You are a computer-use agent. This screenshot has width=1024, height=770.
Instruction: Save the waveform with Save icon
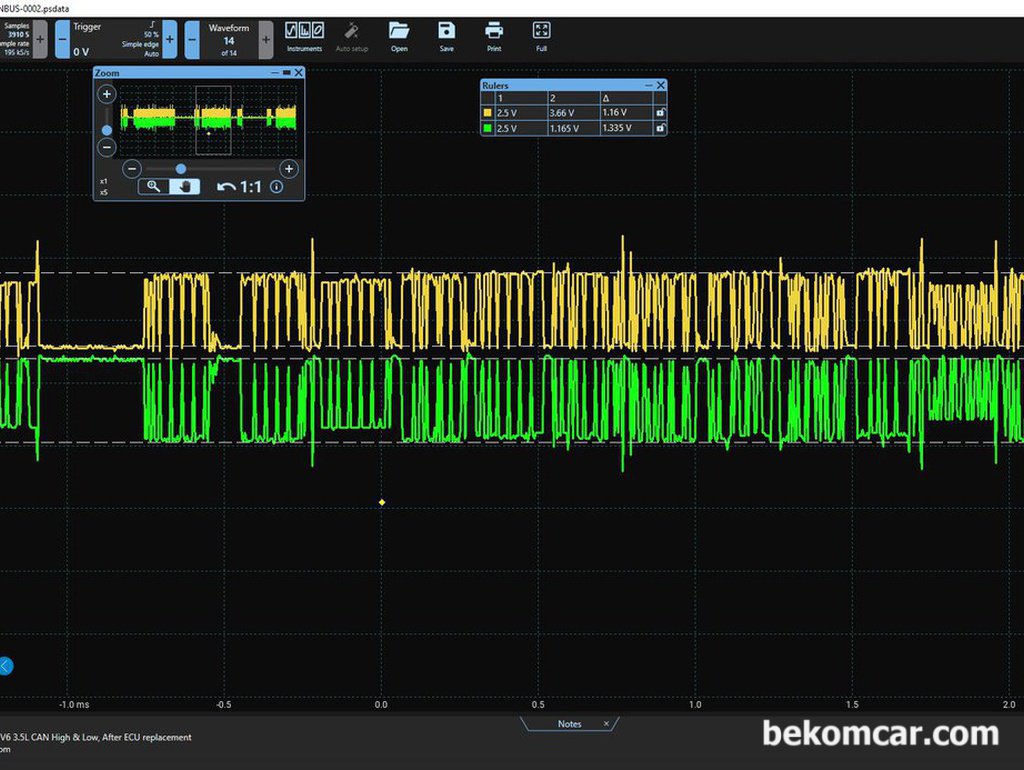(447, 37)
